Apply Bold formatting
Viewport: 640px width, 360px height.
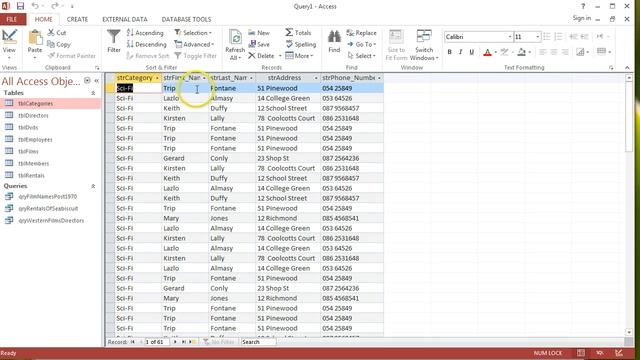(449, 52)
